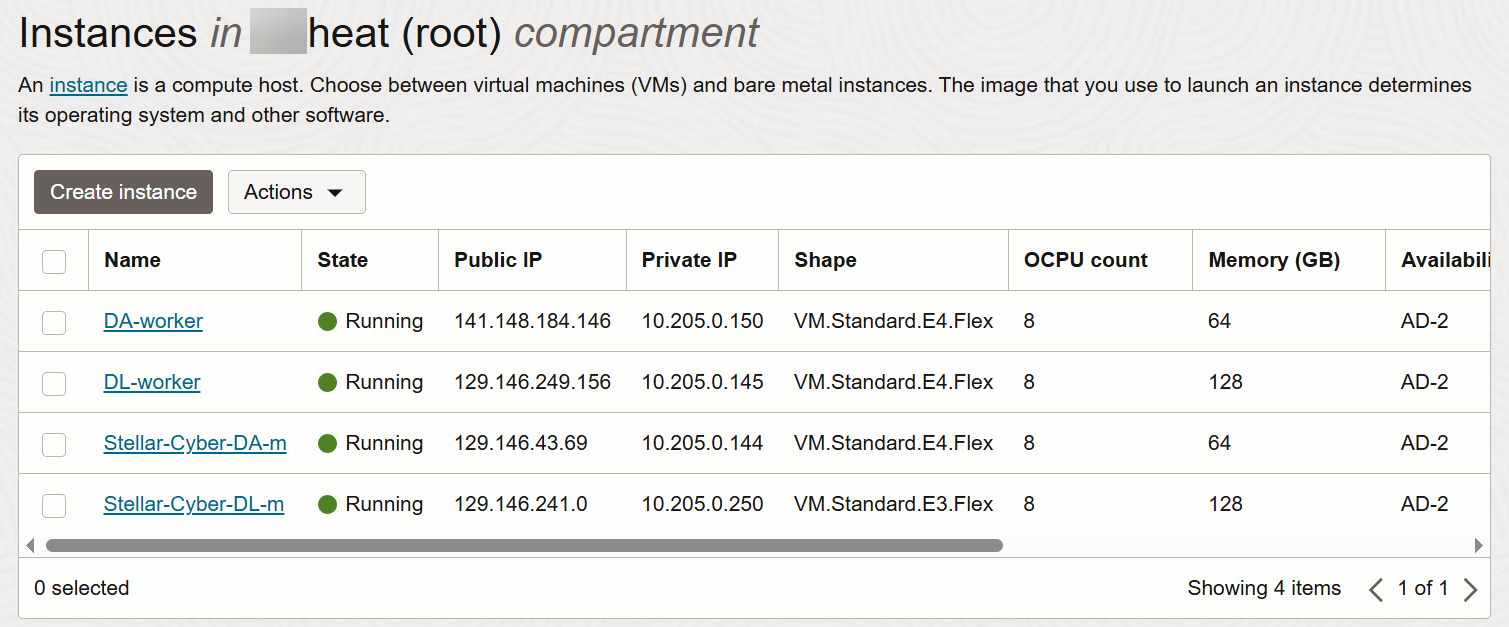Tick the DL-worker row checkbox

pos(54,383)
